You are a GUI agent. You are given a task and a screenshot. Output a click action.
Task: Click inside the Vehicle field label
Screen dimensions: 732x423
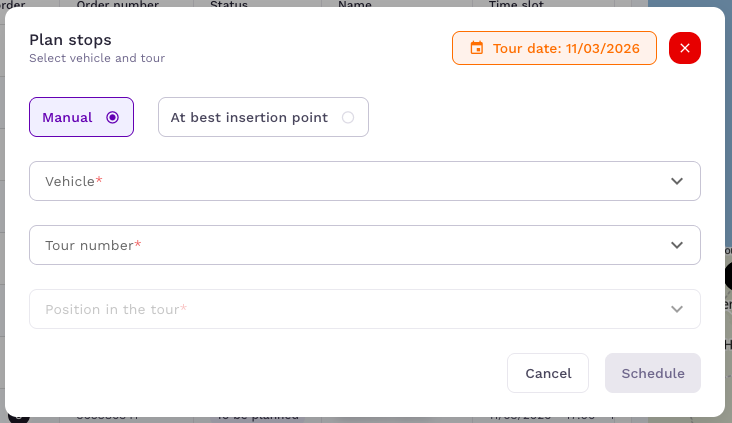tap(74, 181)
